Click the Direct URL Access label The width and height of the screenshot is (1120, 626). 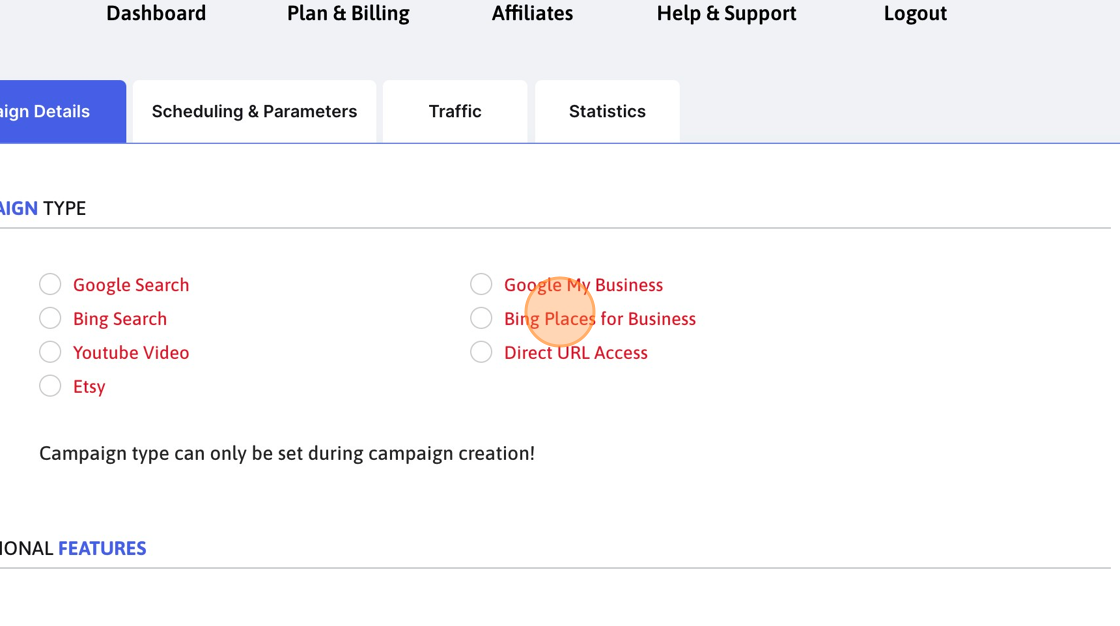[x=576, y=353]
